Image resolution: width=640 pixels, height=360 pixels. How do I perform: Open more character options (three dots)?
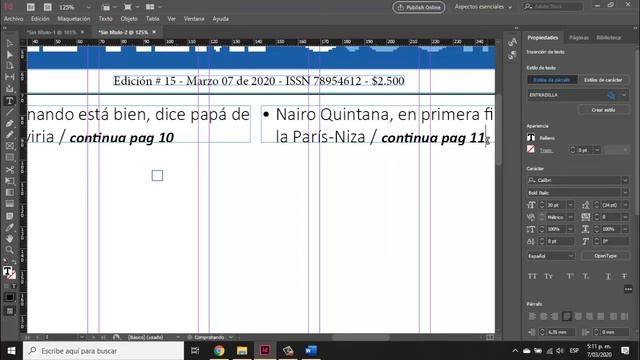[x=628, y=289]
